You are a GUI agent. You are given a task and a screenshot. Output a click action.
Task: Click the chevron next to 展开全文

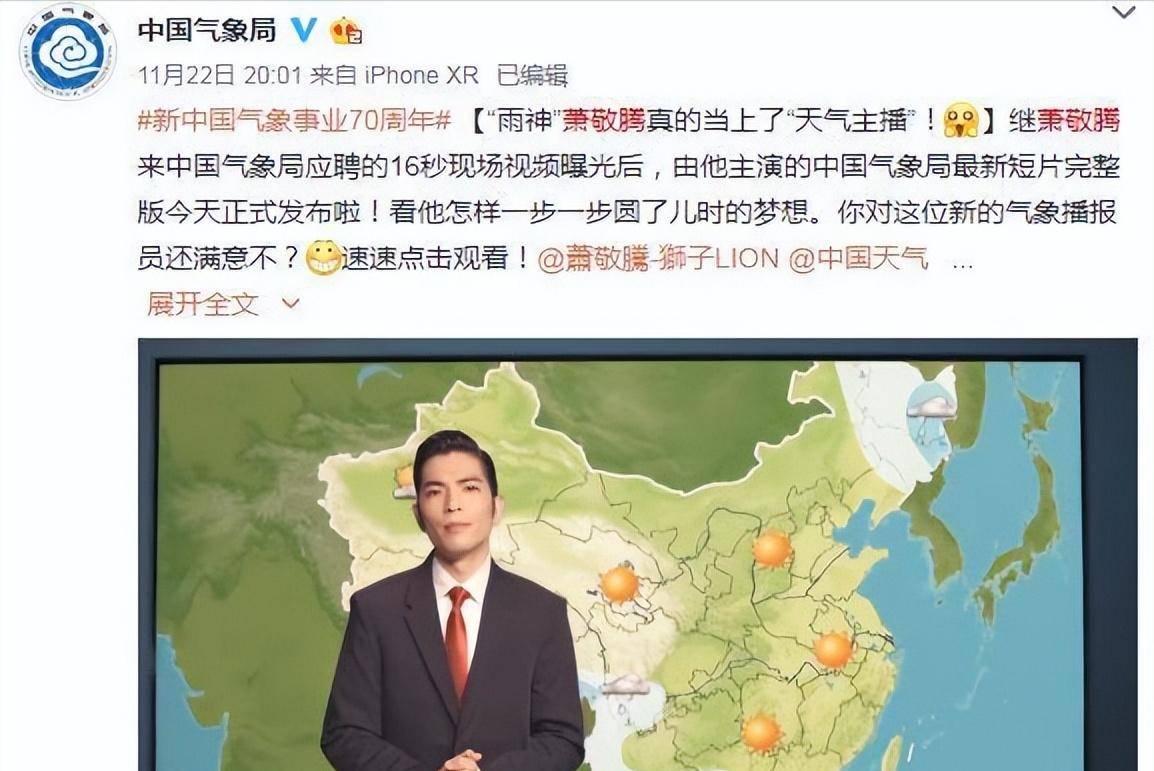click(291, 303)
